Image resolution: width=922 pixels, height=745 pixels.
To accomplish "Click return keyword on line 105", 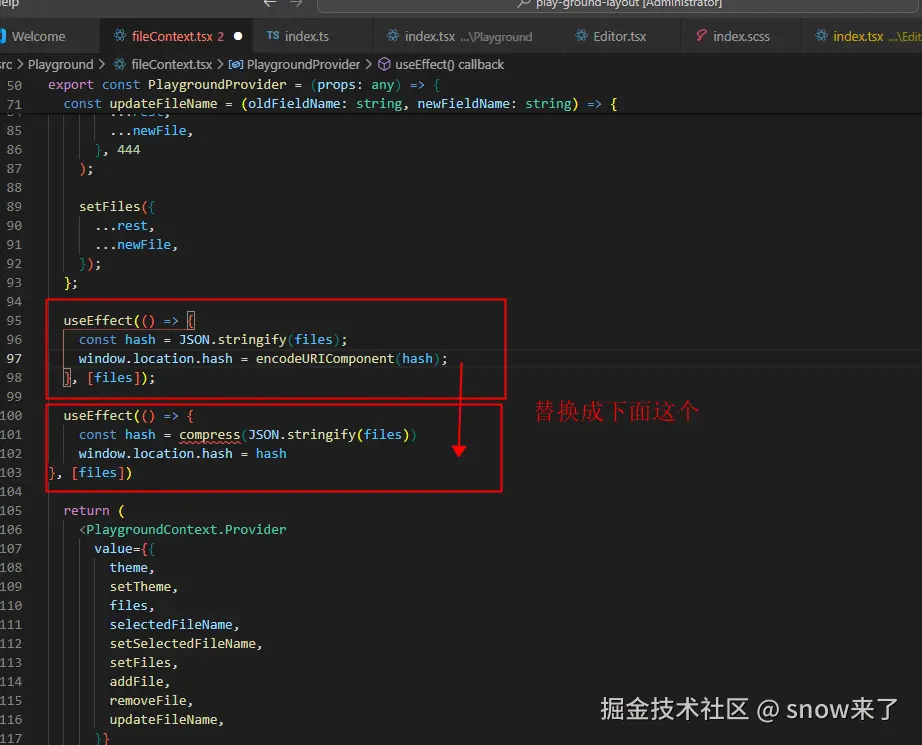I will tap(86, 511).
